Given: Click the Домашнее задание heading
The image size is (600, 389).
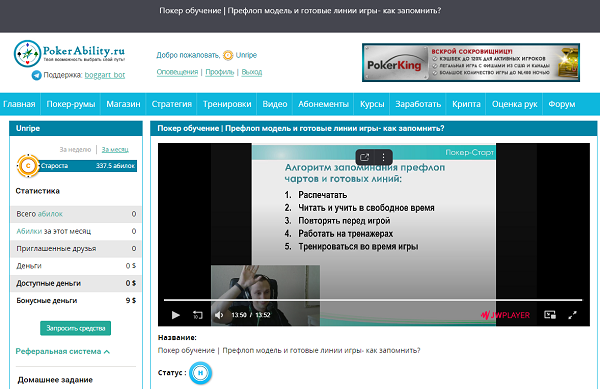Looking at the screenshot, I should (x=55, y=380).
